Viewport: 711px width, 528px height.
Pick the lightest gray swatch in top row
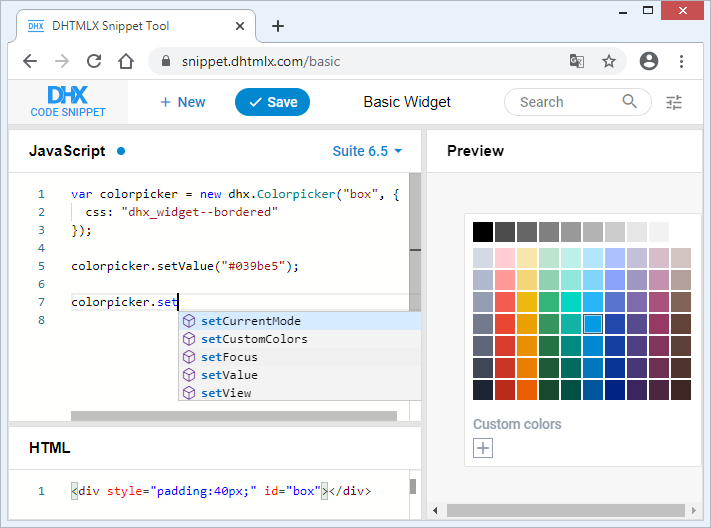pos(659,232)
